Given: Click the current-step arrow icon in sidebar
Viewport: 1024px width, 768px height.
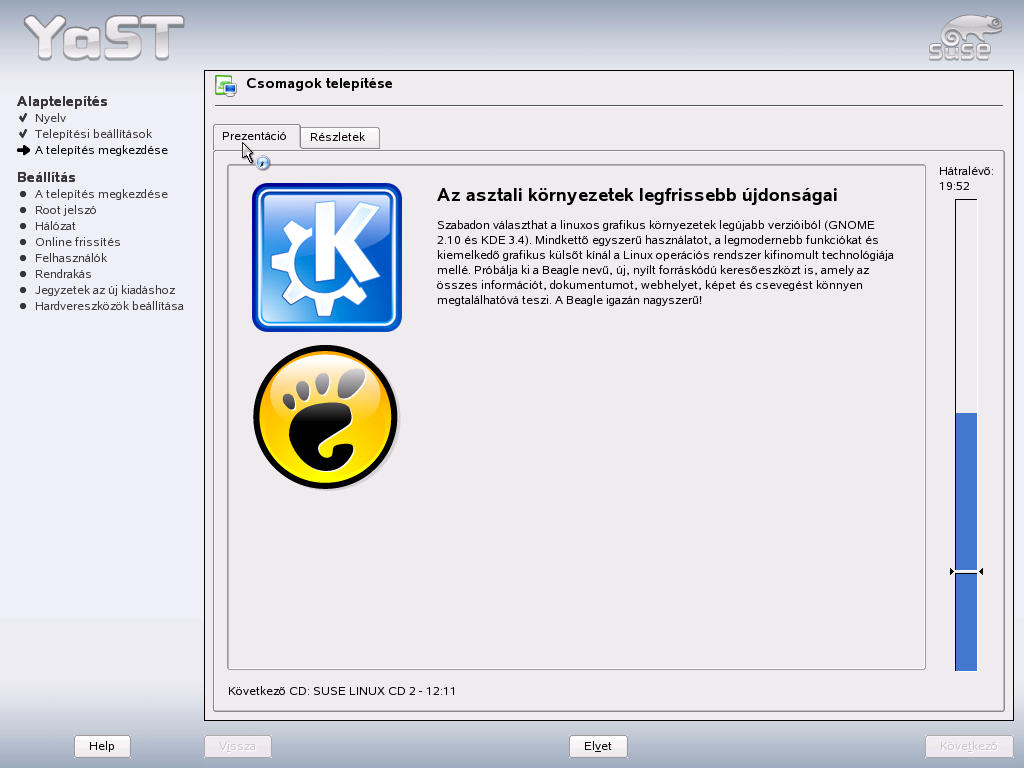Looking at the screenshot, I should coord(24,150).
